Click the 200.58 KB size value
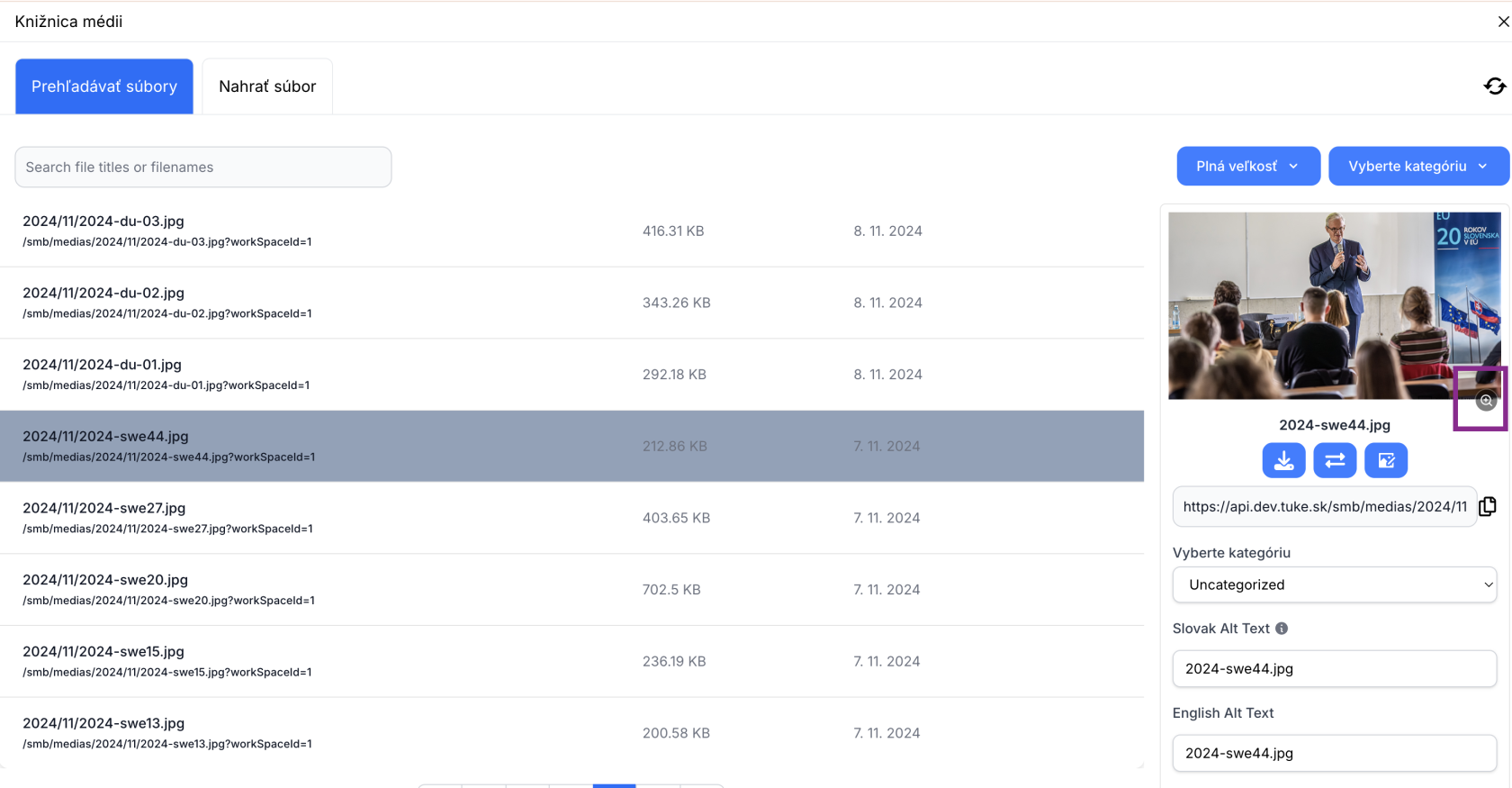 point(676,733)
